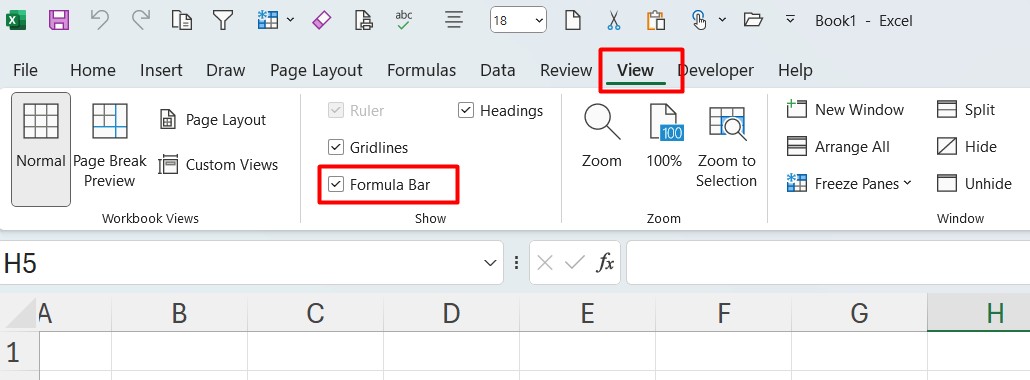Viewport: 1030px width, 380px height.
Task: Click the Cut scissors icon
Action: [x=614, y=20]
